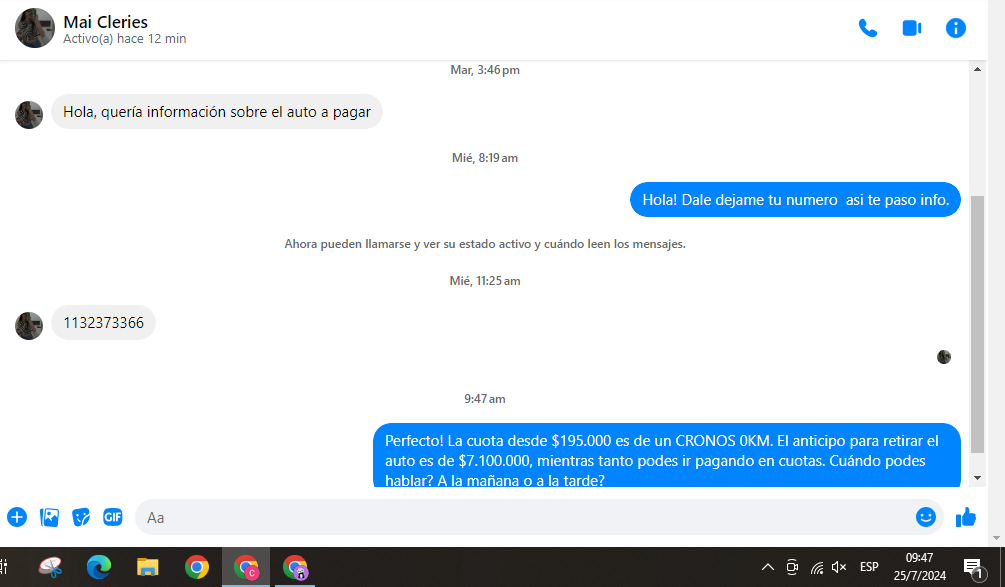
Task: Open the plus more-actions button
Action: point(17,517)
